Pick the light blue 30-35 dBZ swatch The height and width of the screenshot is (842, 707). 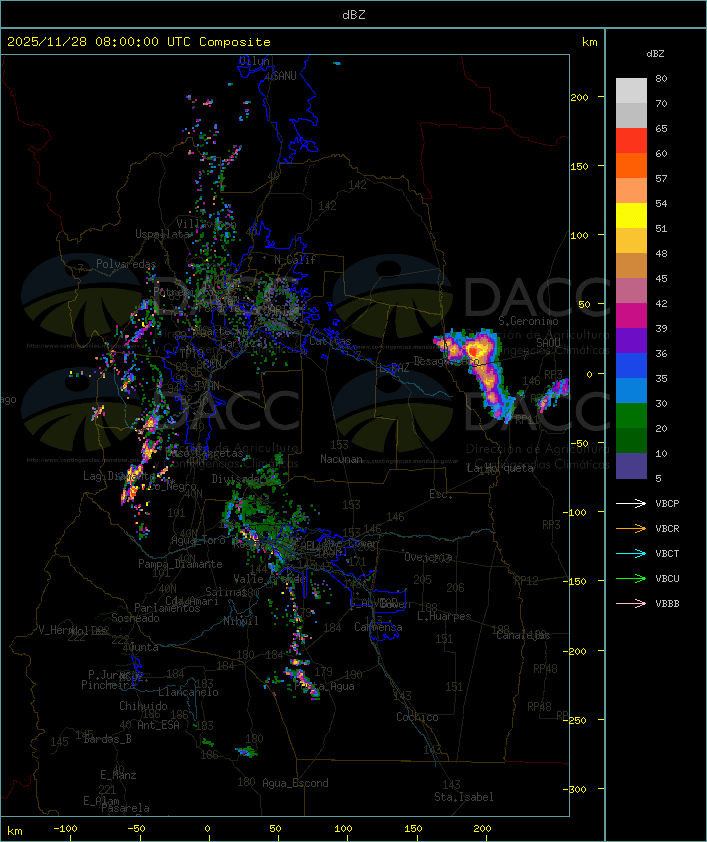tap(631, 390)
